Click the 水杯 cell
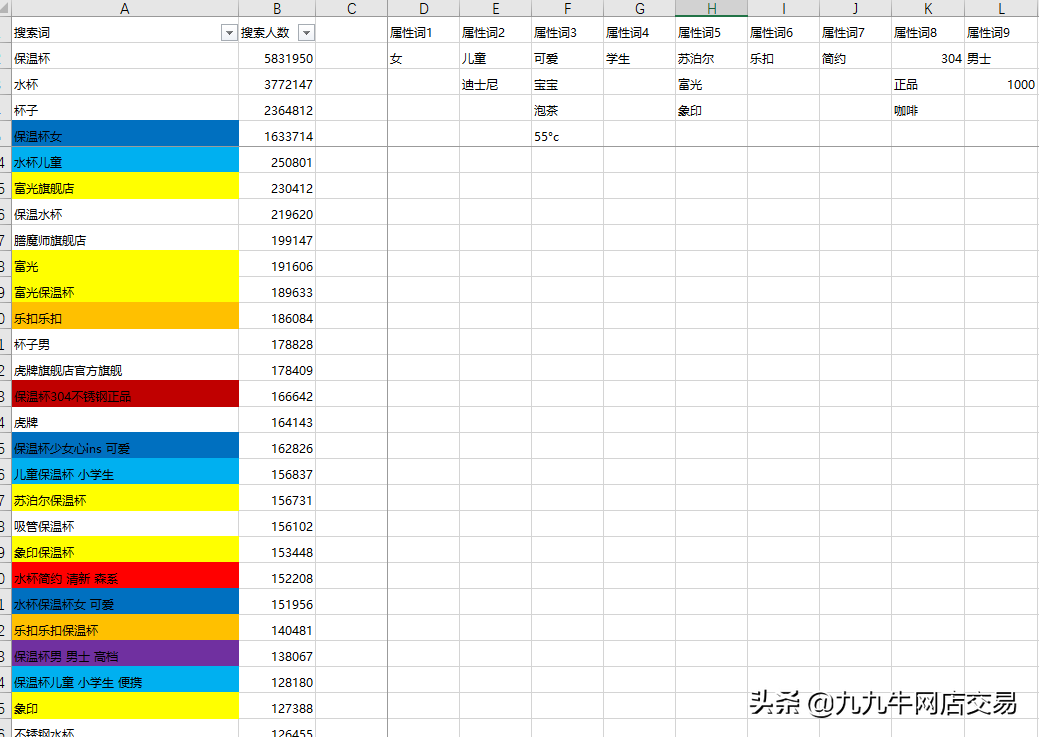 pyautogui.click(x=125, y=84)
